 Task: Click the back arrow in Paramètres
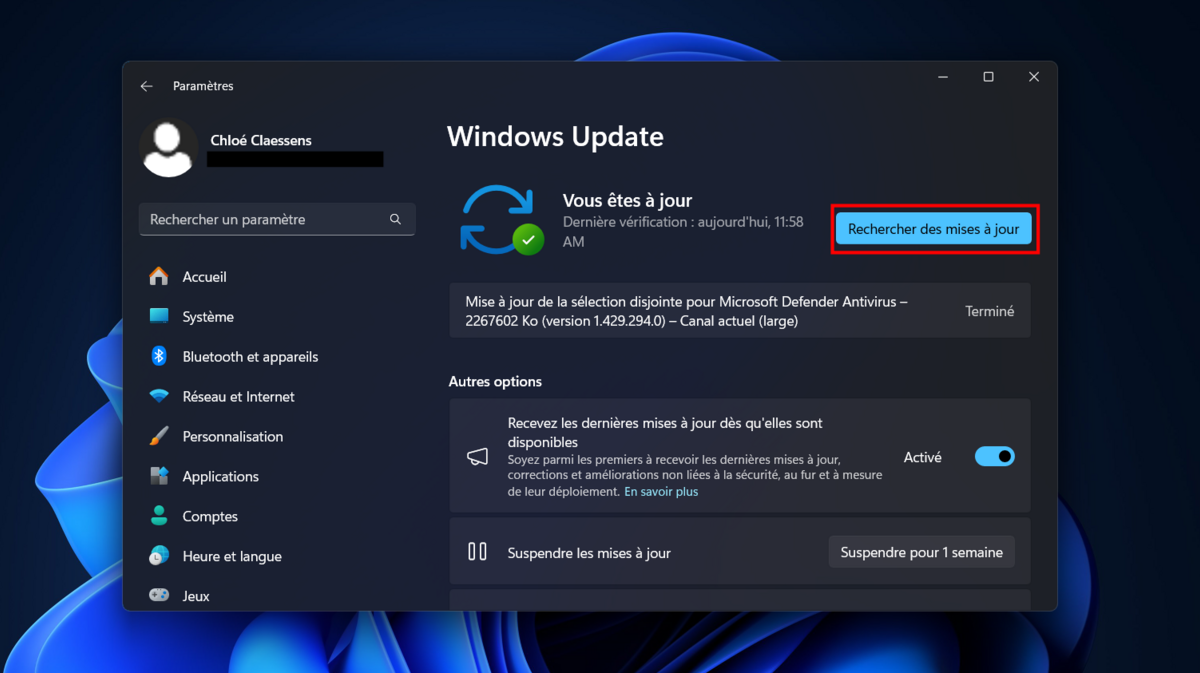point(147,87)
